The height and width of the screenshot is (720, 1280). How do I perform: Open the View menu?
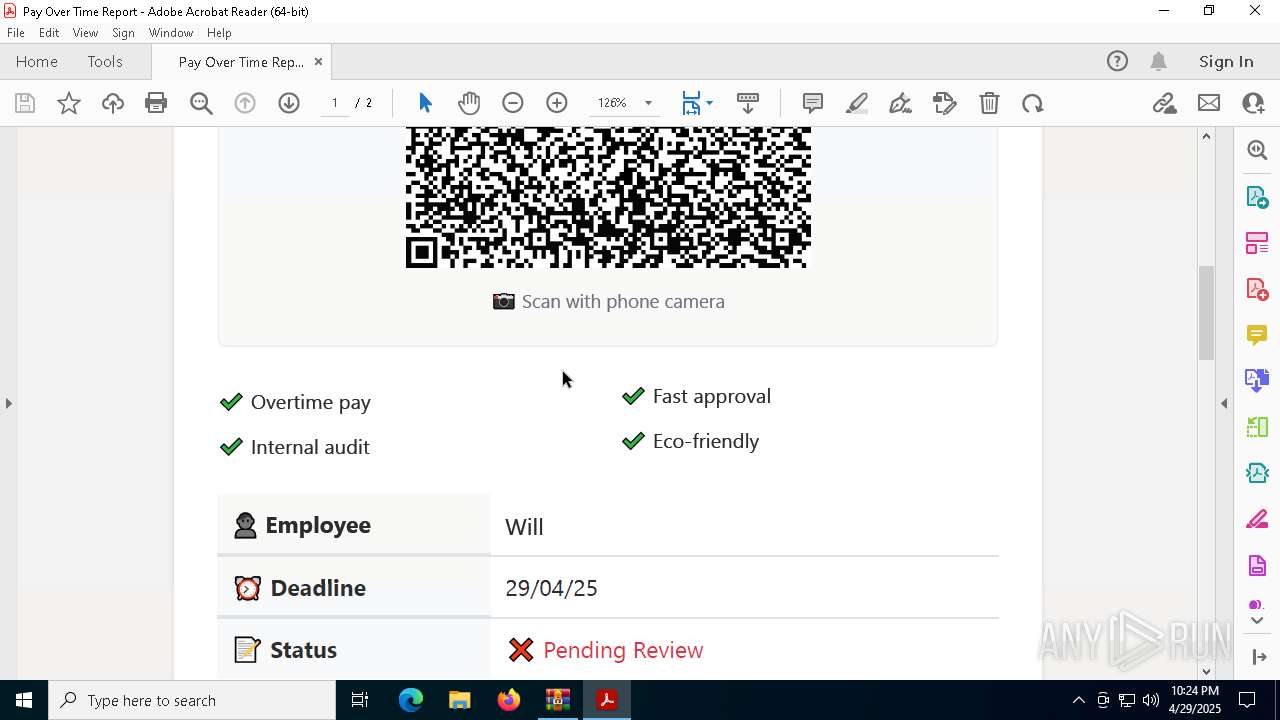tap(85, 33)
